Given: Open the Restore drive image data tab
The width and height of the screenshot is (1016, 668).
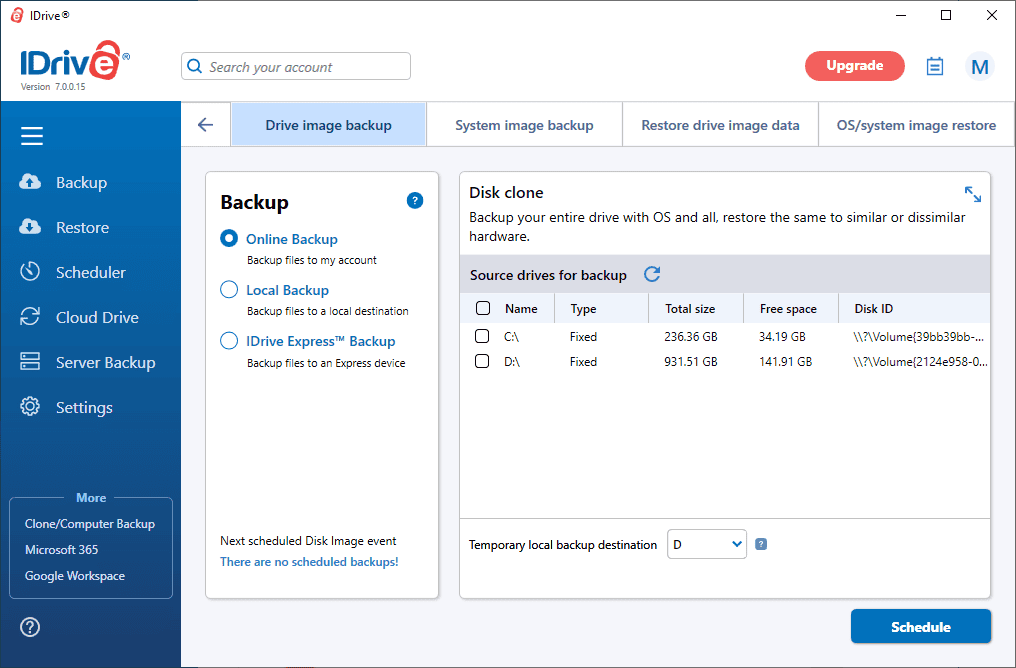Looking at the screenshot, I should 720,125.
